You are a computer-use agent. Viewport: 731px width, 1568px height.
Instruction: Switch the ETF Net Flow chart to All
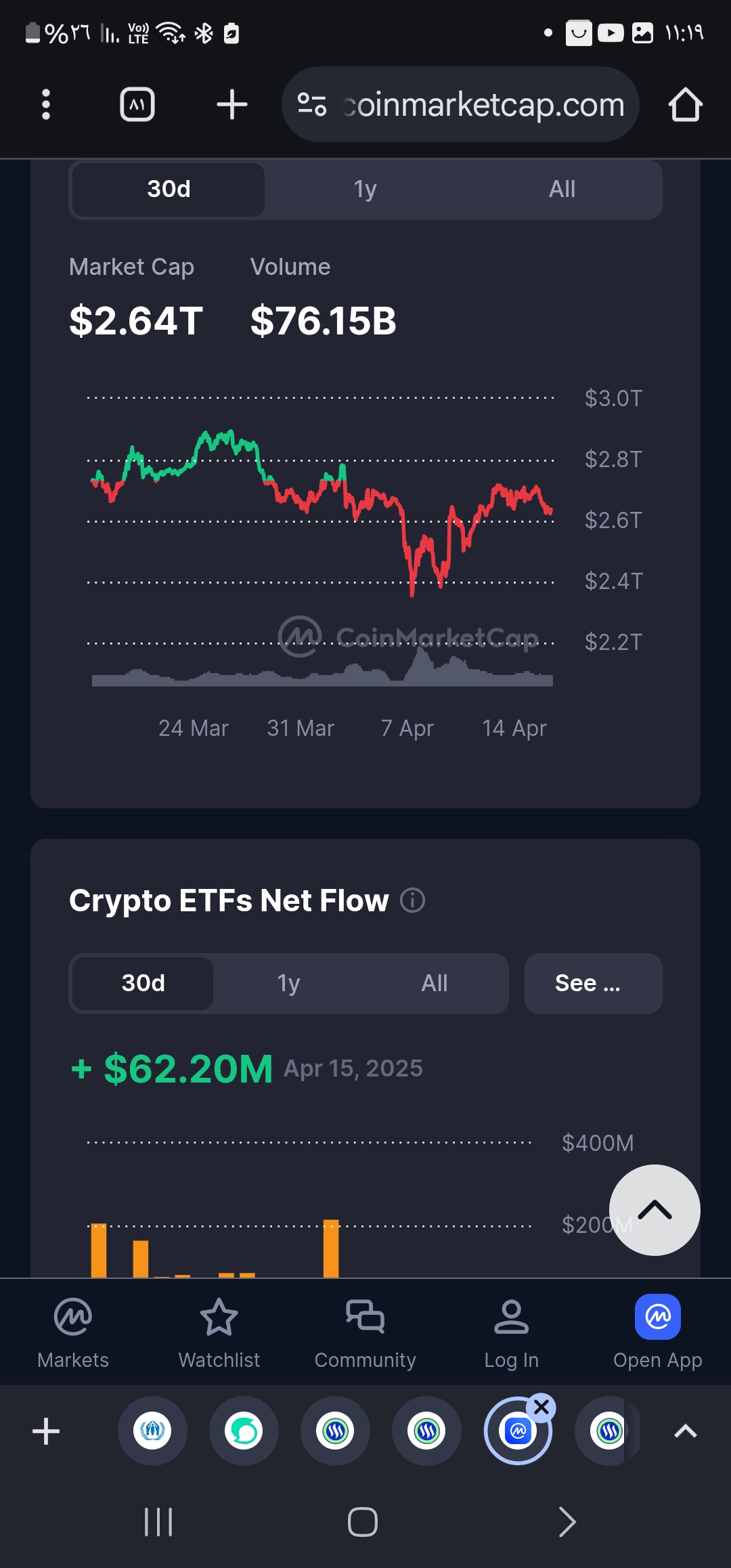click(x=435, y=983)
